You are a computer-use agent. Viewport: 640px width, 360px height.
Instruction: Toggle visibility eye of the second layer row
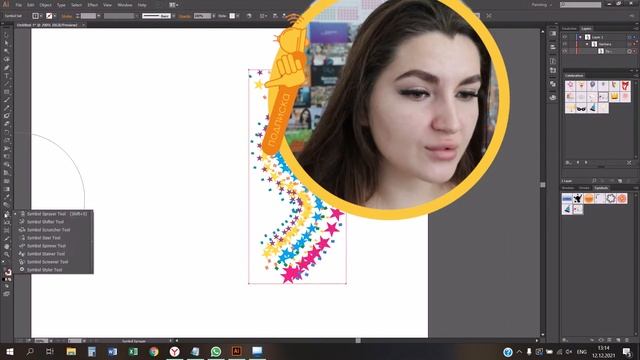(x=565, y=44)
